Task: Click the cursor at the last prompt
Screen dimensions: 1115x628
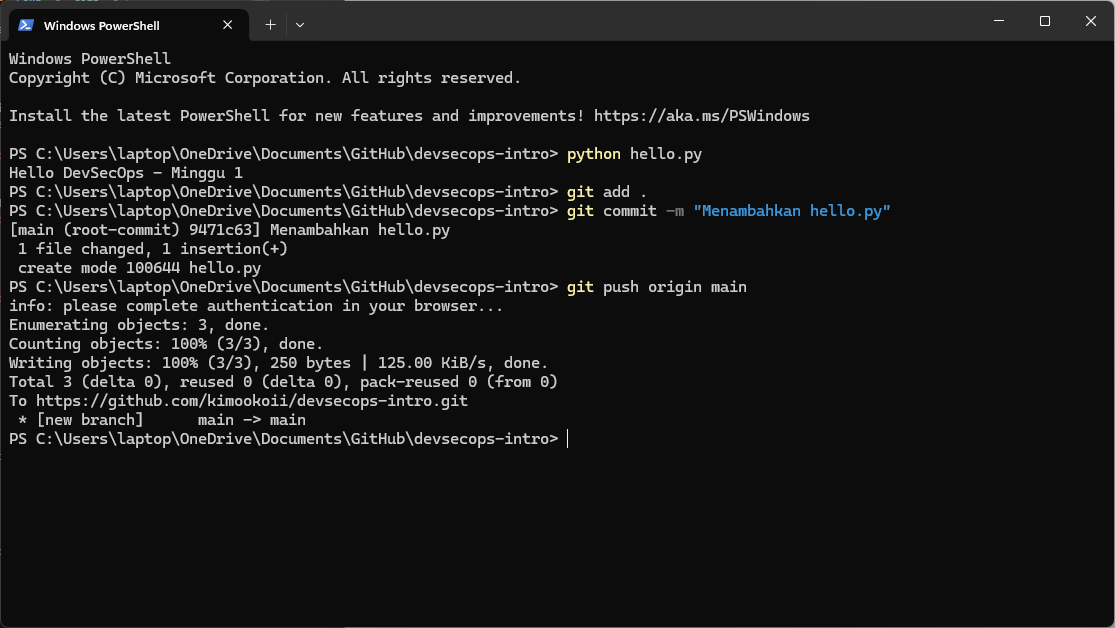Action: (x=567, y=439)
